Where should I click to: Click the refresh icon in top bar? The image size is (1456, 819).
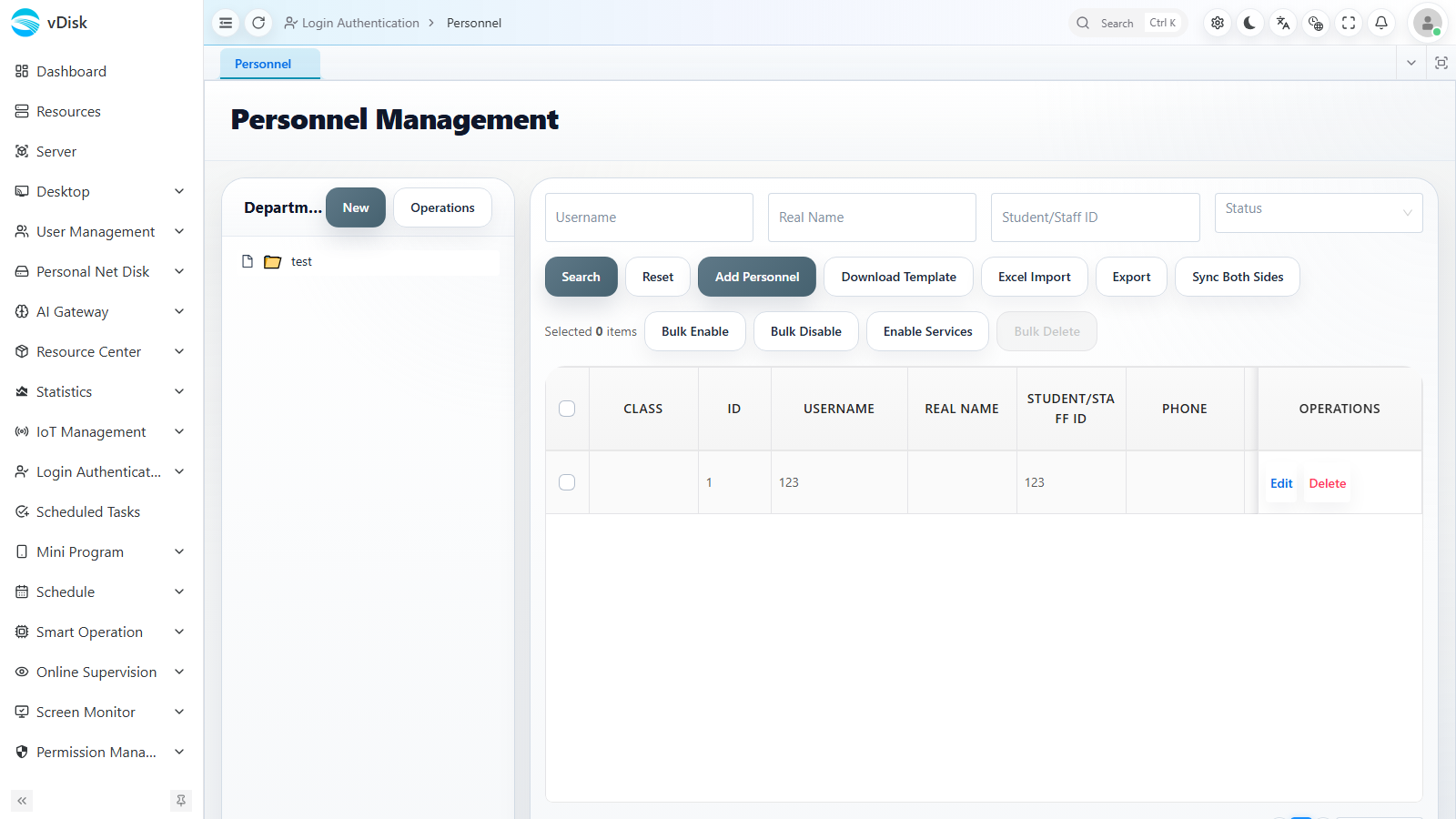click(258, 23)
